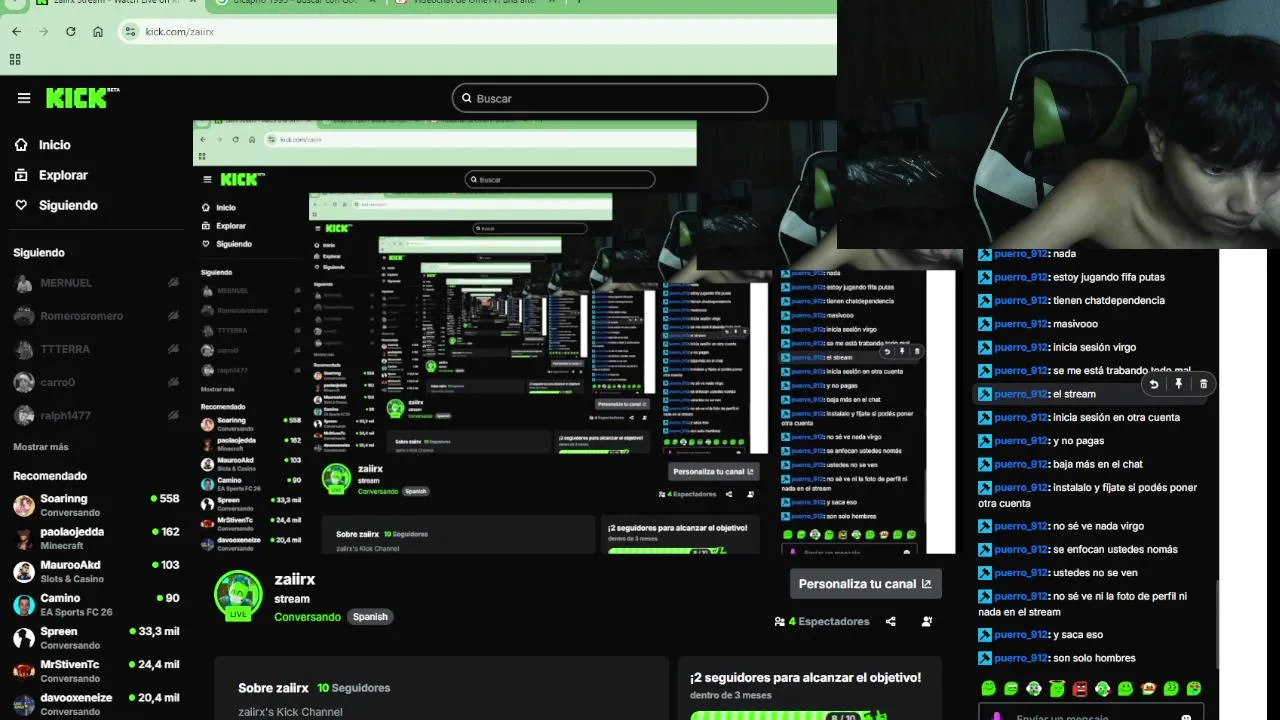Click the share icon beside Espectadores
The image size is (1280, 720).
tap(891, 621)
